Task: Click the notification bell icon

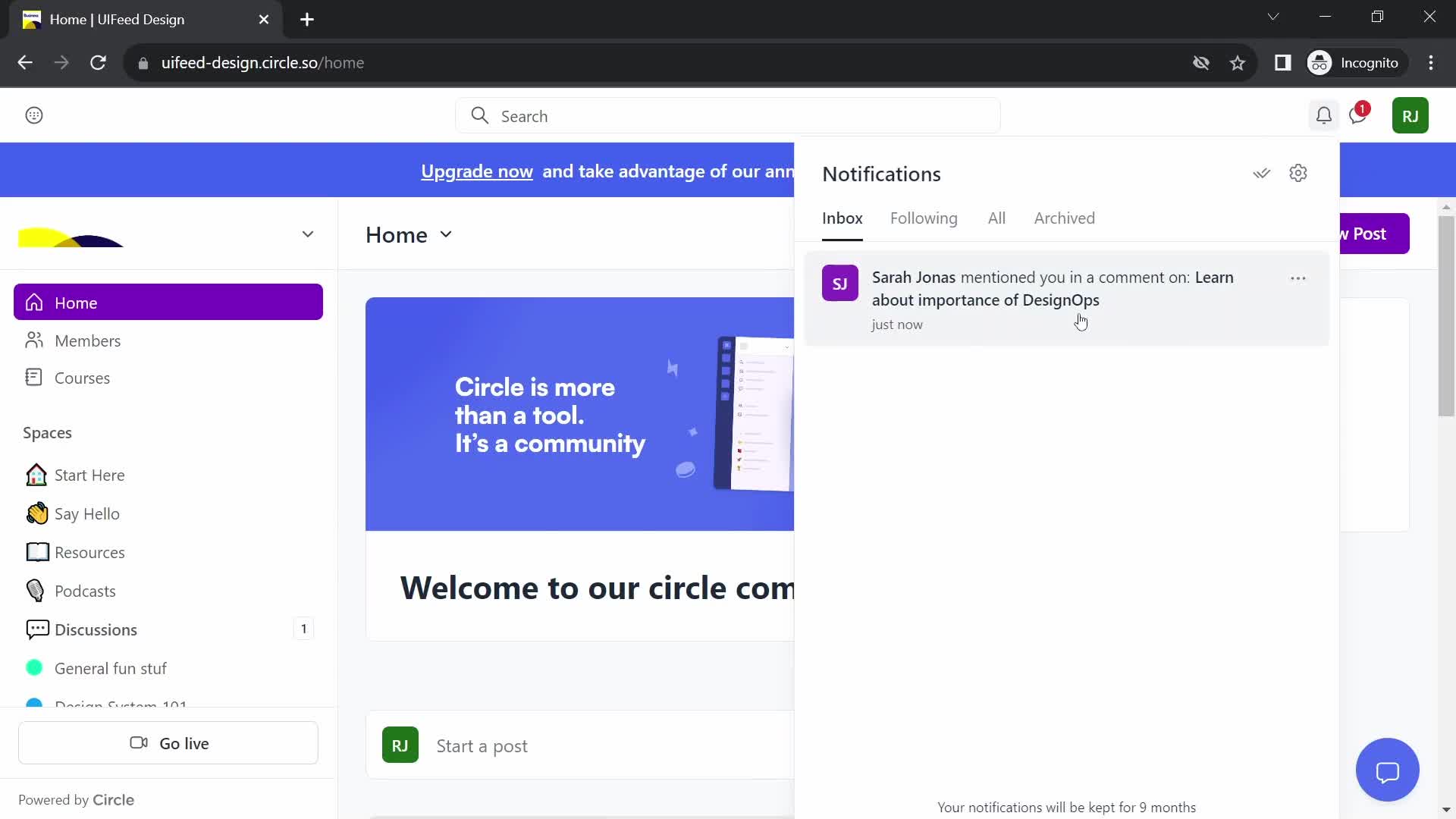Action: 1322,116
